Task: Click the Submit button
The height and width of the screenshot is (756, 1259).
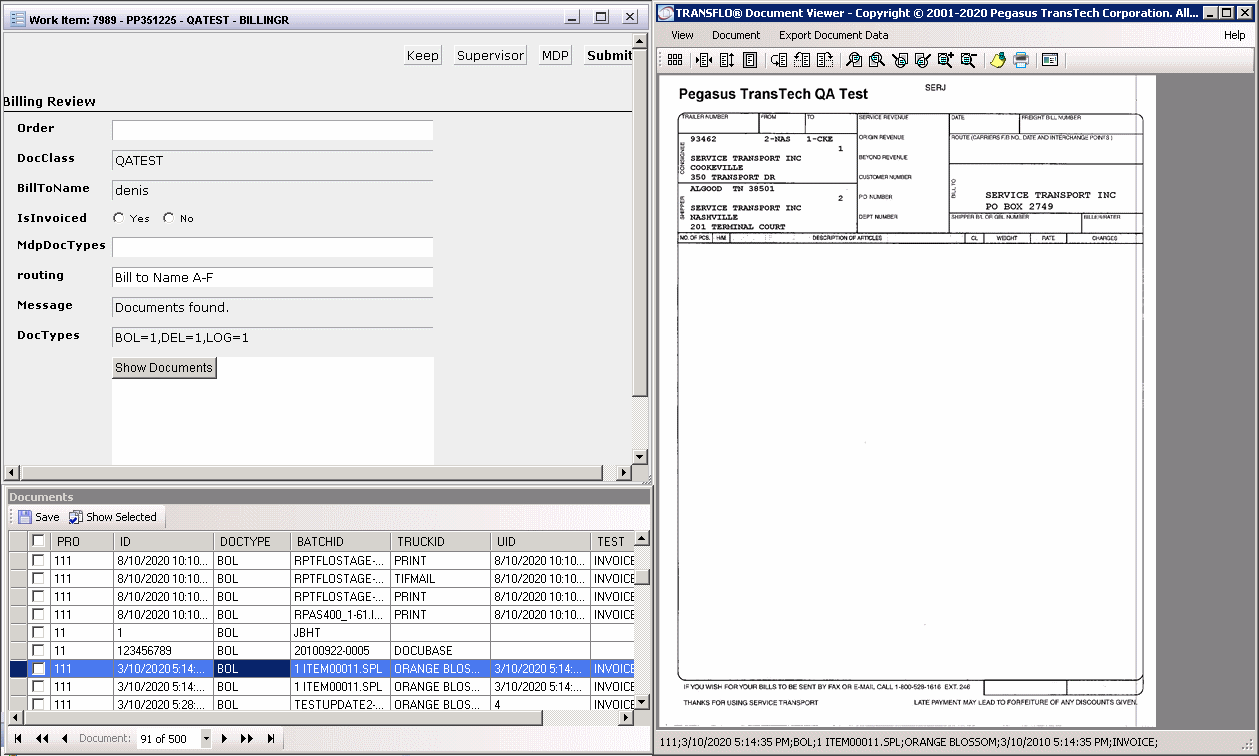Action: click(609, 56)
